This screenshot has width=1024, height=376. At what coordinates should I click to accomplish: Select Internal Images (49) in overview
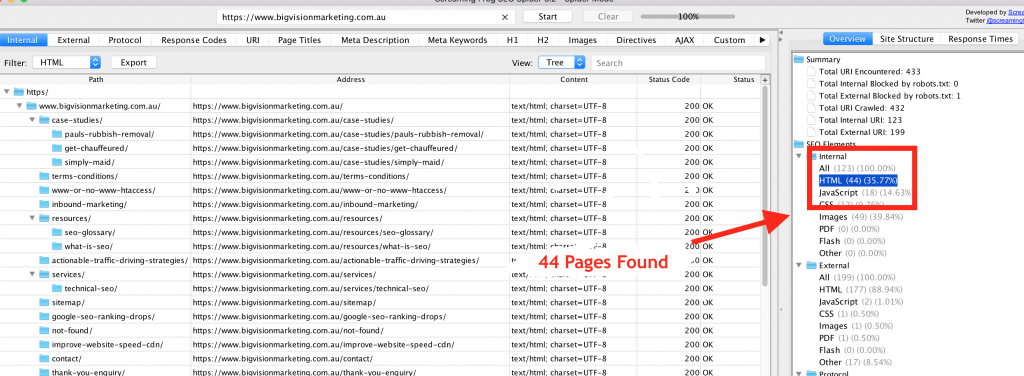point(861,217)
